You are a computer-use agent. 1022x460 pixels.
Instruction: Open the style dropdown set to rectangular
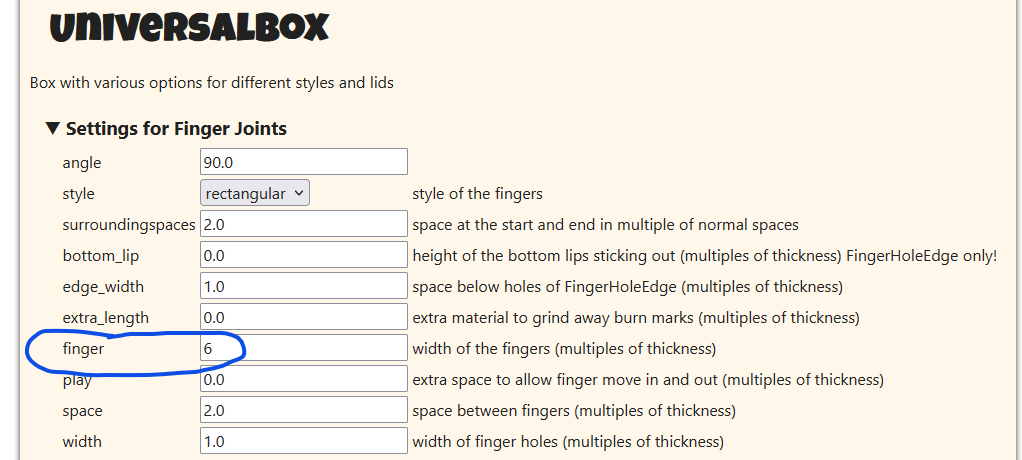[254, 194]
